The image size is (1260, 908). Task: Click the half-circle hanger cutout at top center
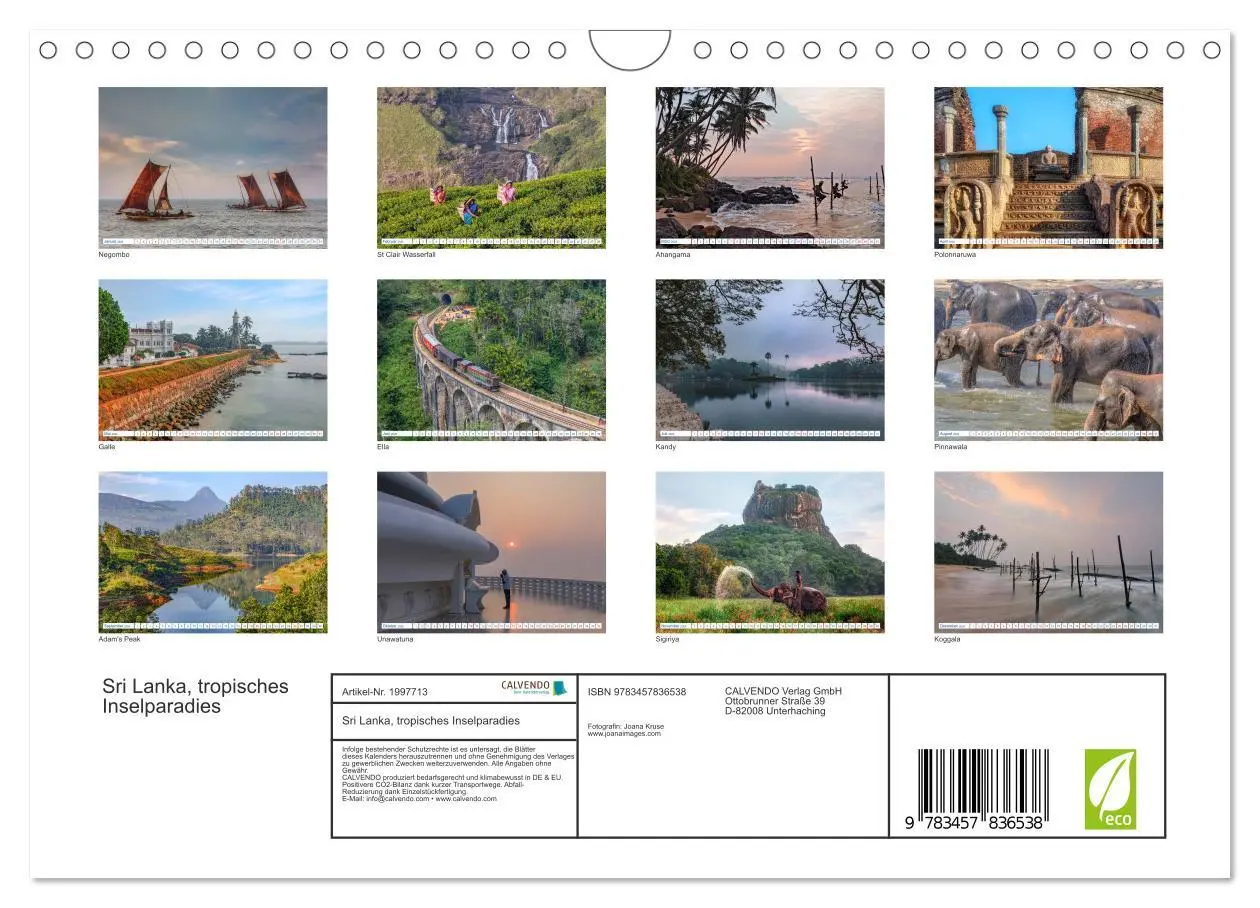[x=630, y=50]
